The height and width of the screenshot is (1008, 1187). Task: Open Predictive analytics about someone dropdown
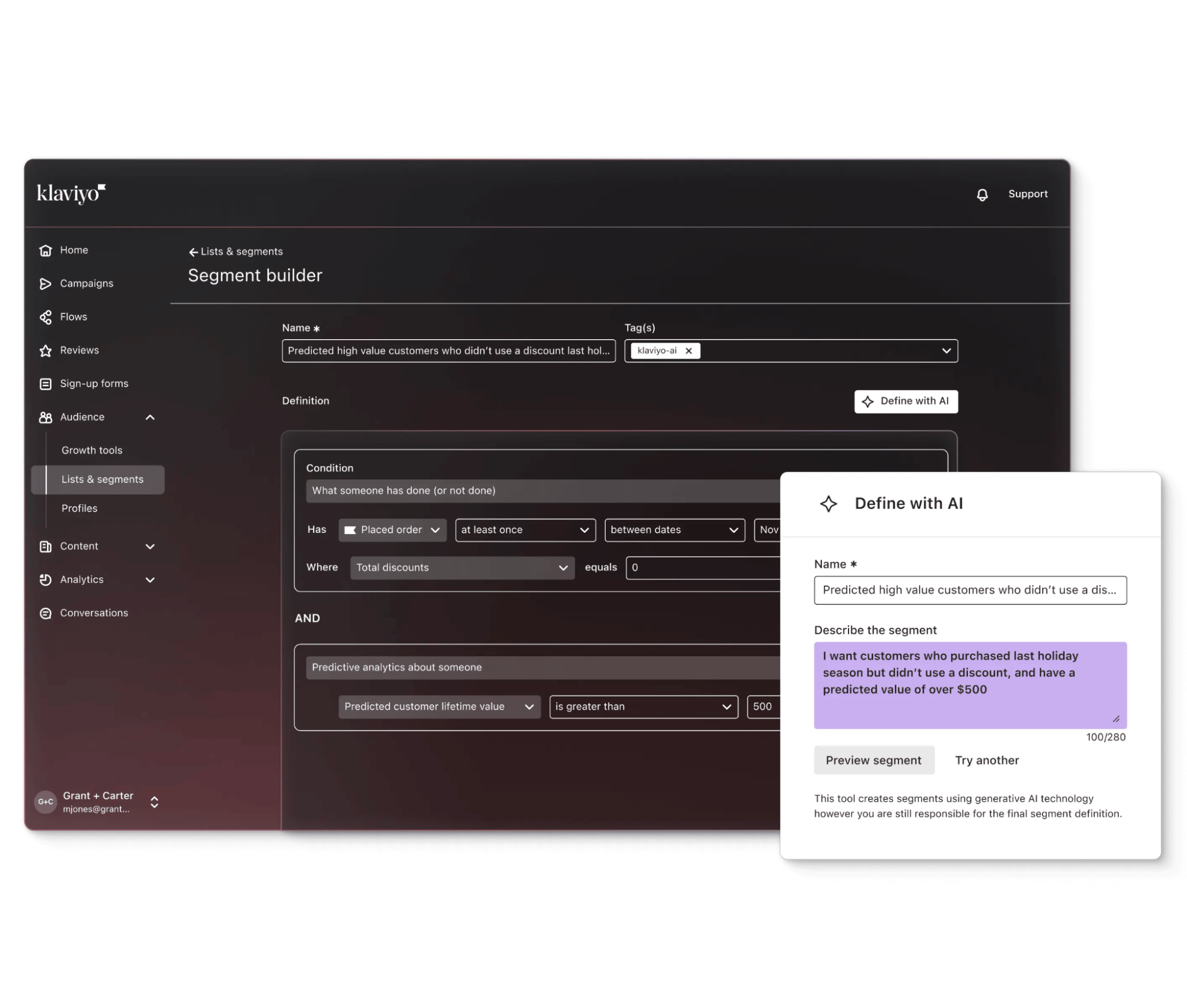tap(543, 668)
